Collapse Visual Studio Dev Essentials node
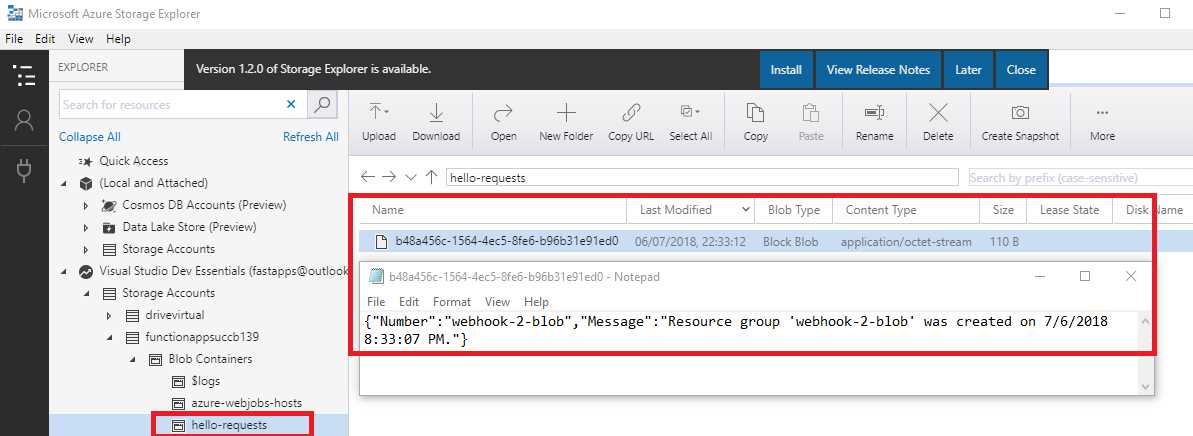The height and width of the screenshot is (436, 1193). pos(64,272)
